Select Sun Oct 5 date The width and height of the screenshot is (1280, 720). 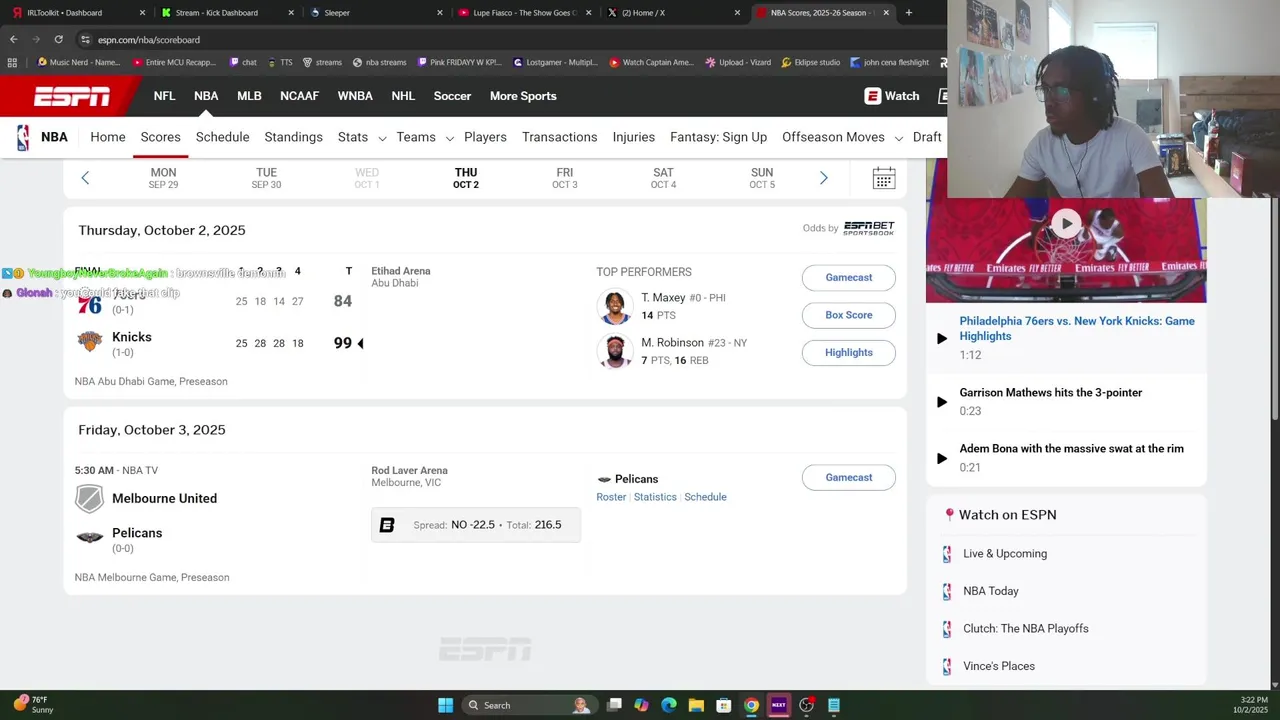(762, 178)
